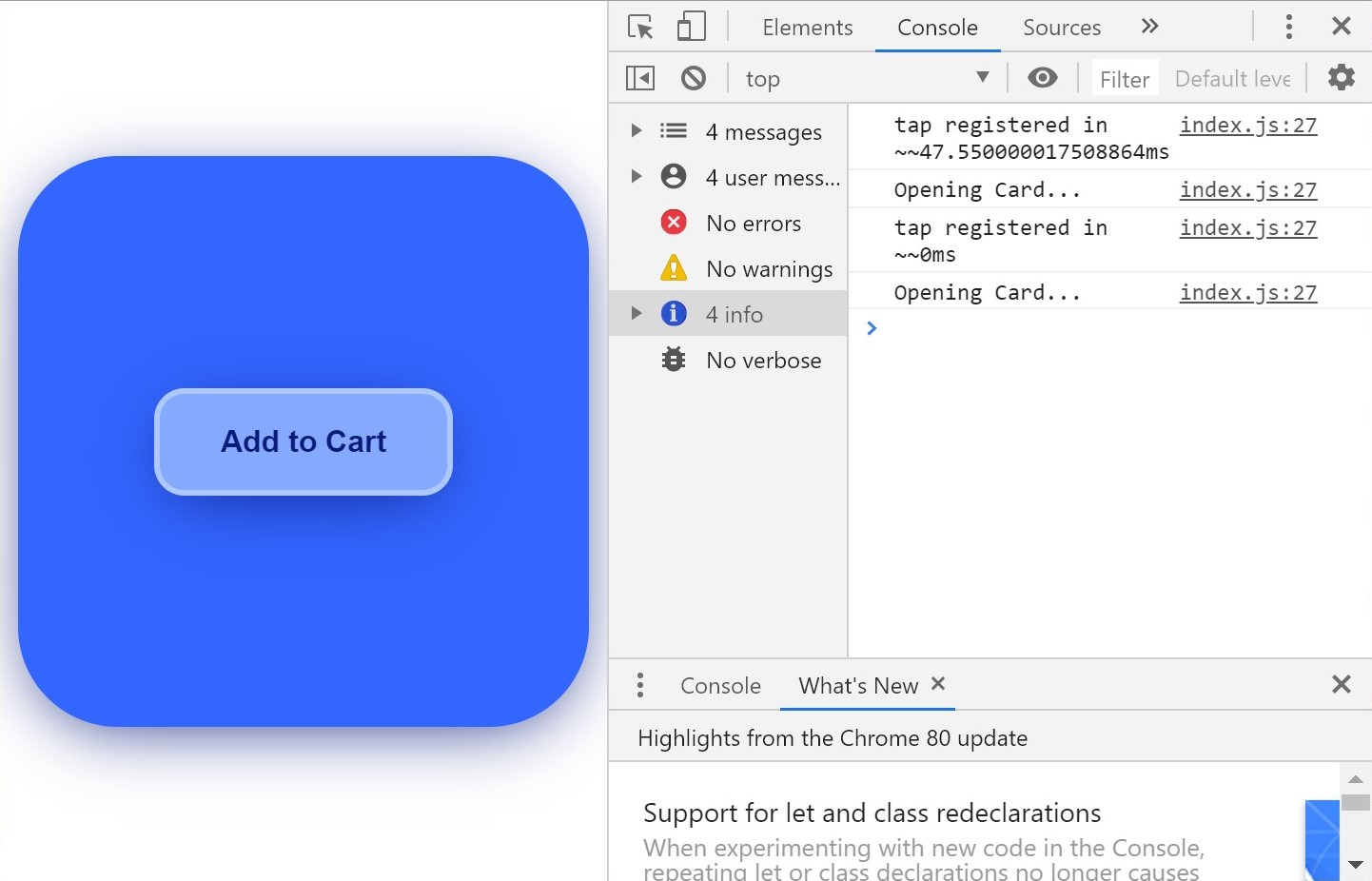The image size is (1372, 881).
Task: Select the What's New tab
Action: pos(858,686)
